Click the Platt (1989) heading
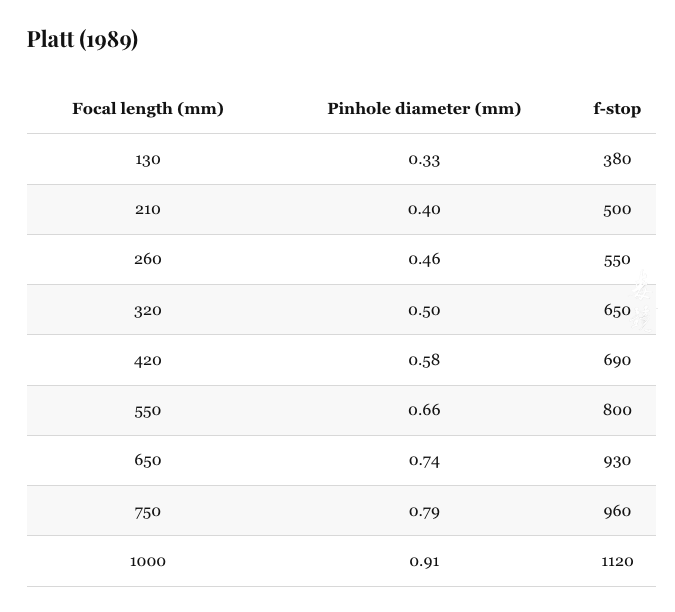This screenshot has height=612, width=675. (x=83, y=39)
